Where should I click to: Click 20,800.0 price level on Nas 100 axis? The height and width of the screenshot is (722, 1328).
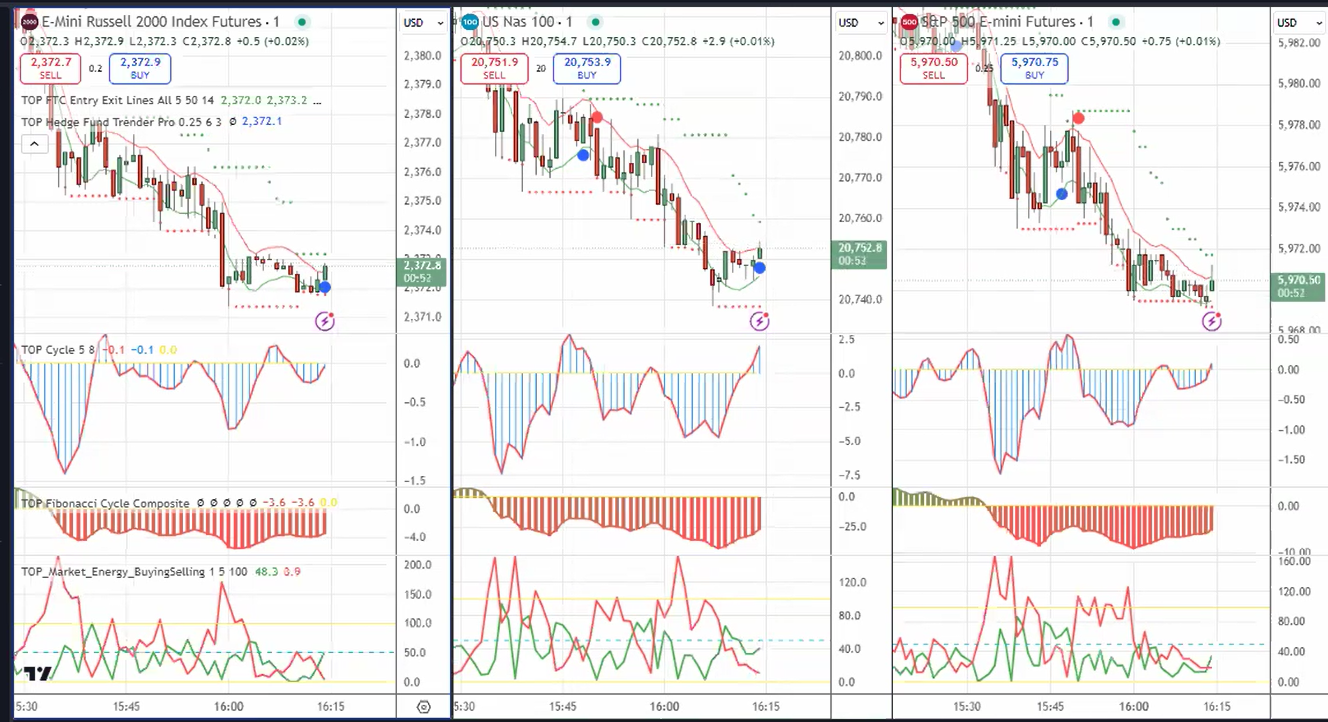861,57
